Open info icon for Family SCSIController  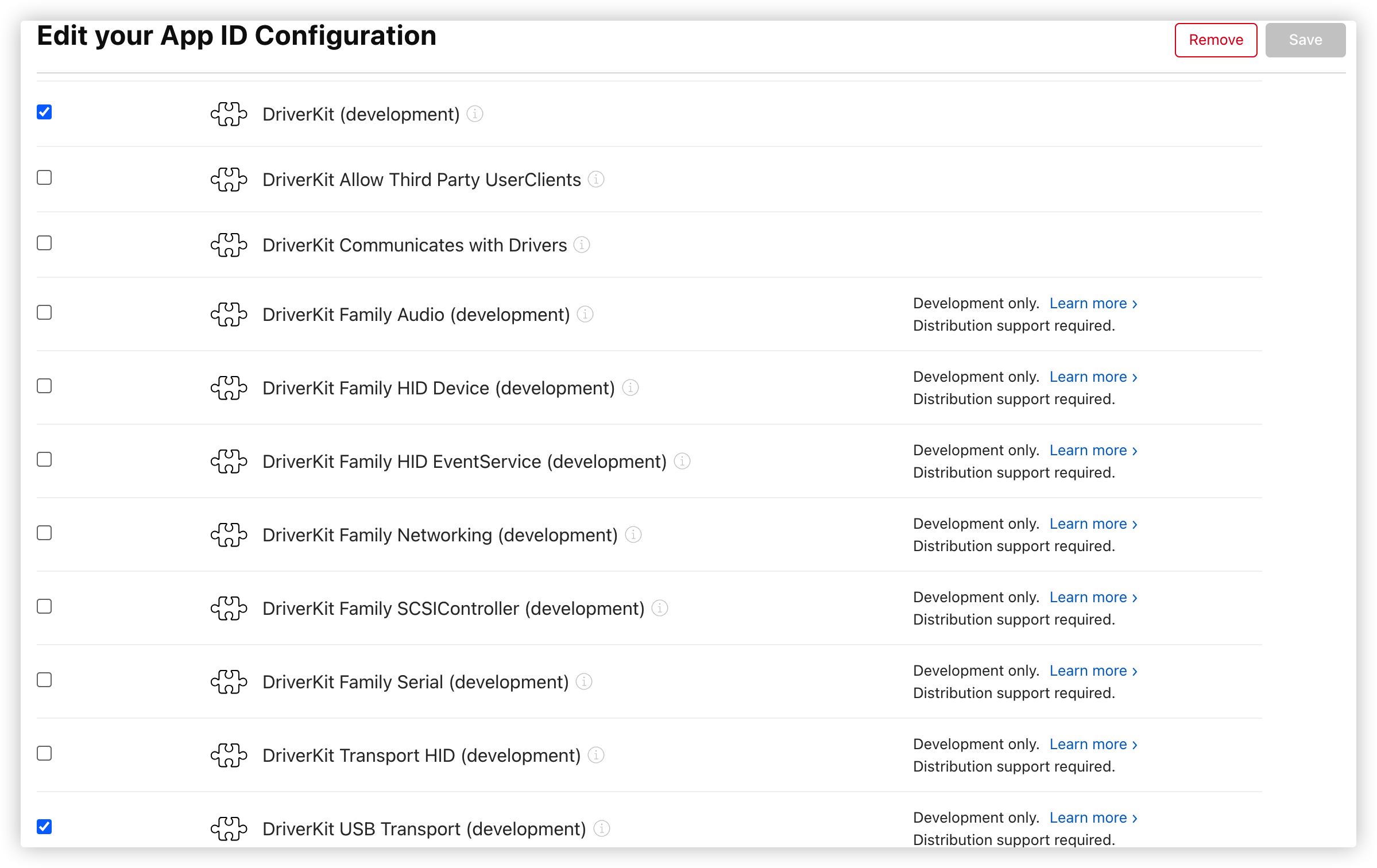click(x=660, y=608)
